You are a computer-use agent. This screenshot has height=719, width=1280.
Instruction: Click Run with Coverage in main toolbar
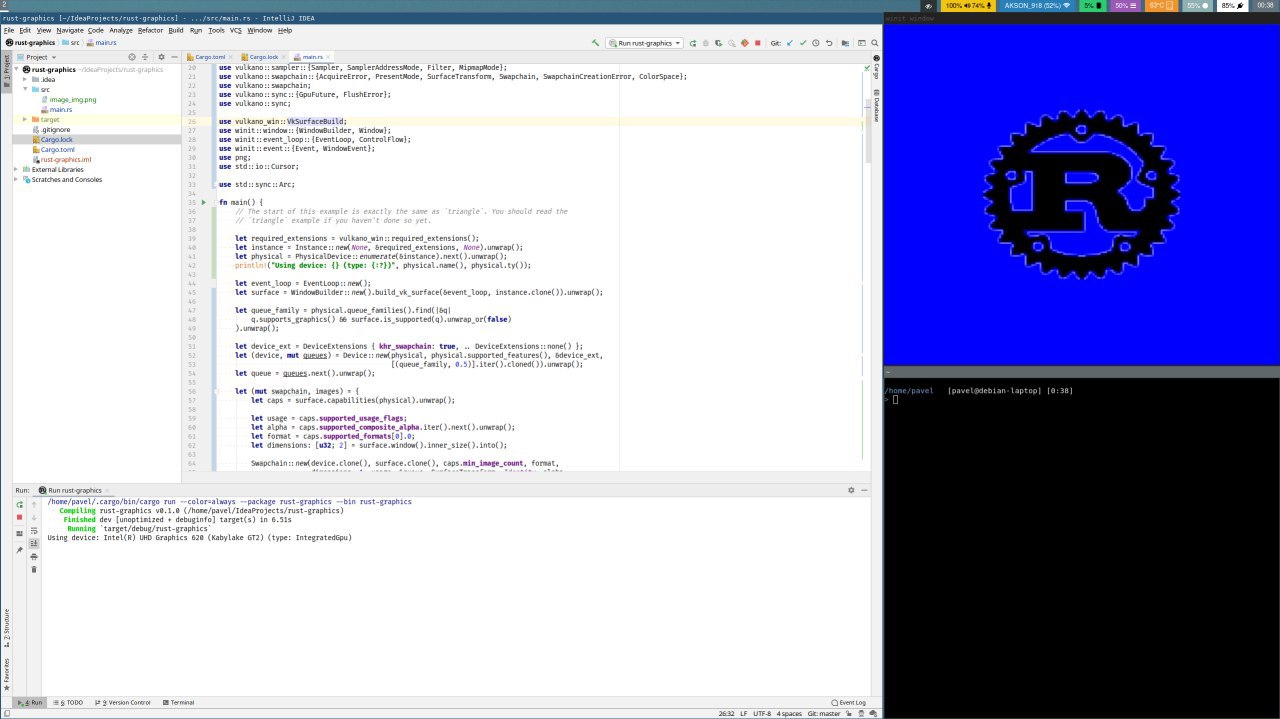coord(719,43)
